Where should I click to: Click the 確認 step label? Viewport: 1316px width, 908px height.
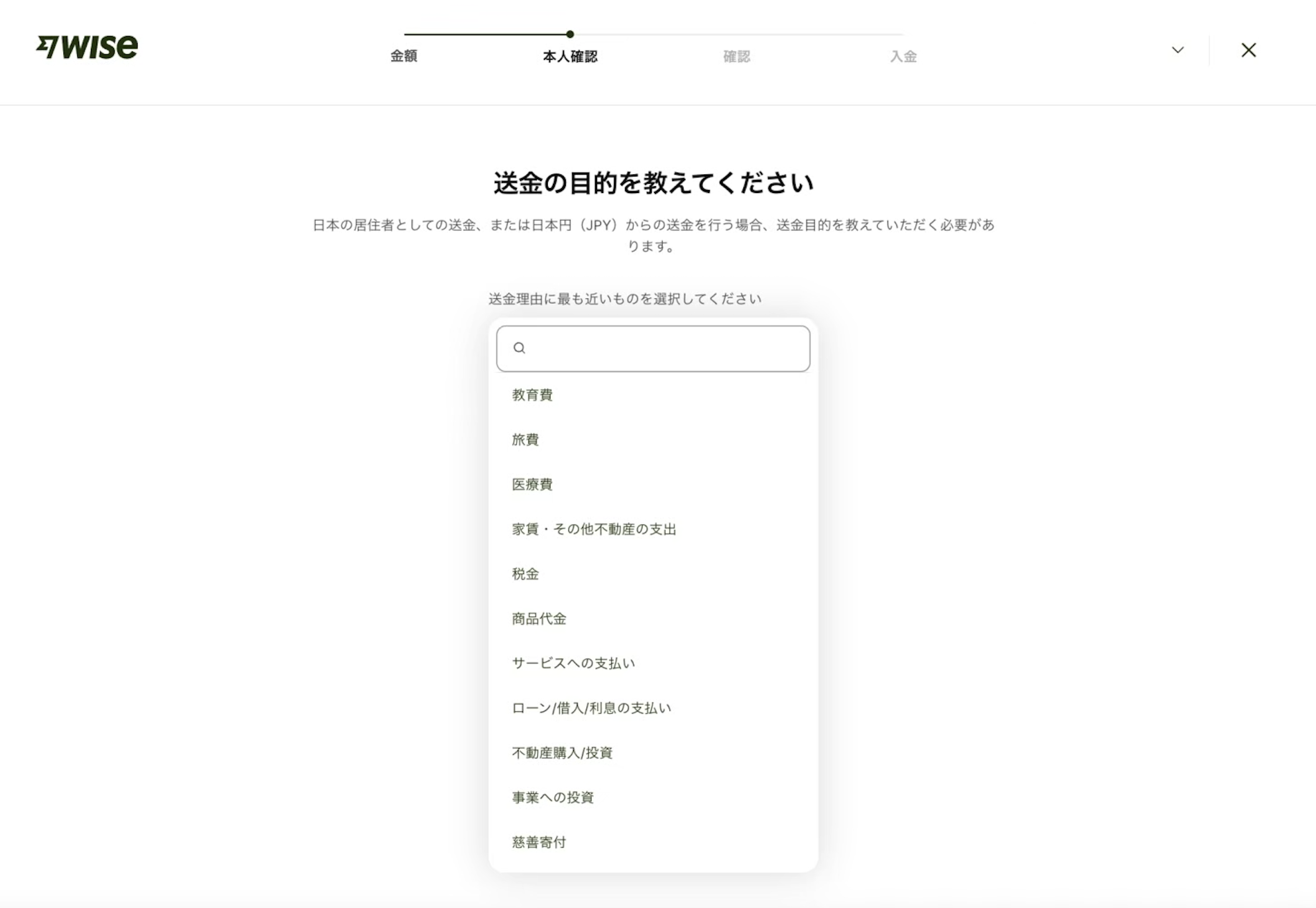[x=736, y=57]
